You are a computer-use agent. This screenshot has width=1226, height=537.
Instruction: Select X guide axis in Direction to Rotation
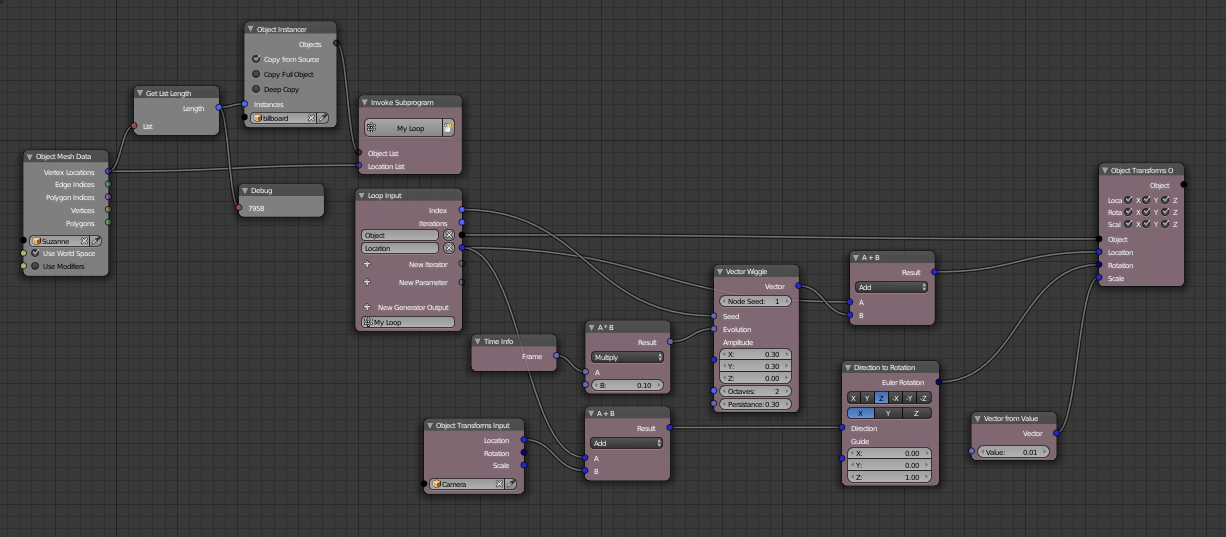[861, 412]
